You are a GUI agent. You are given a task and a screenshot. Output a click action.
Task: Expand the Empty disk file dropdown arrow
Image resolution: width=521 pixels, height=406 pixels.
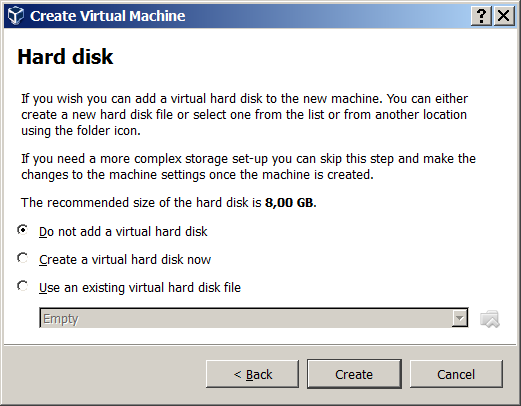460,318
